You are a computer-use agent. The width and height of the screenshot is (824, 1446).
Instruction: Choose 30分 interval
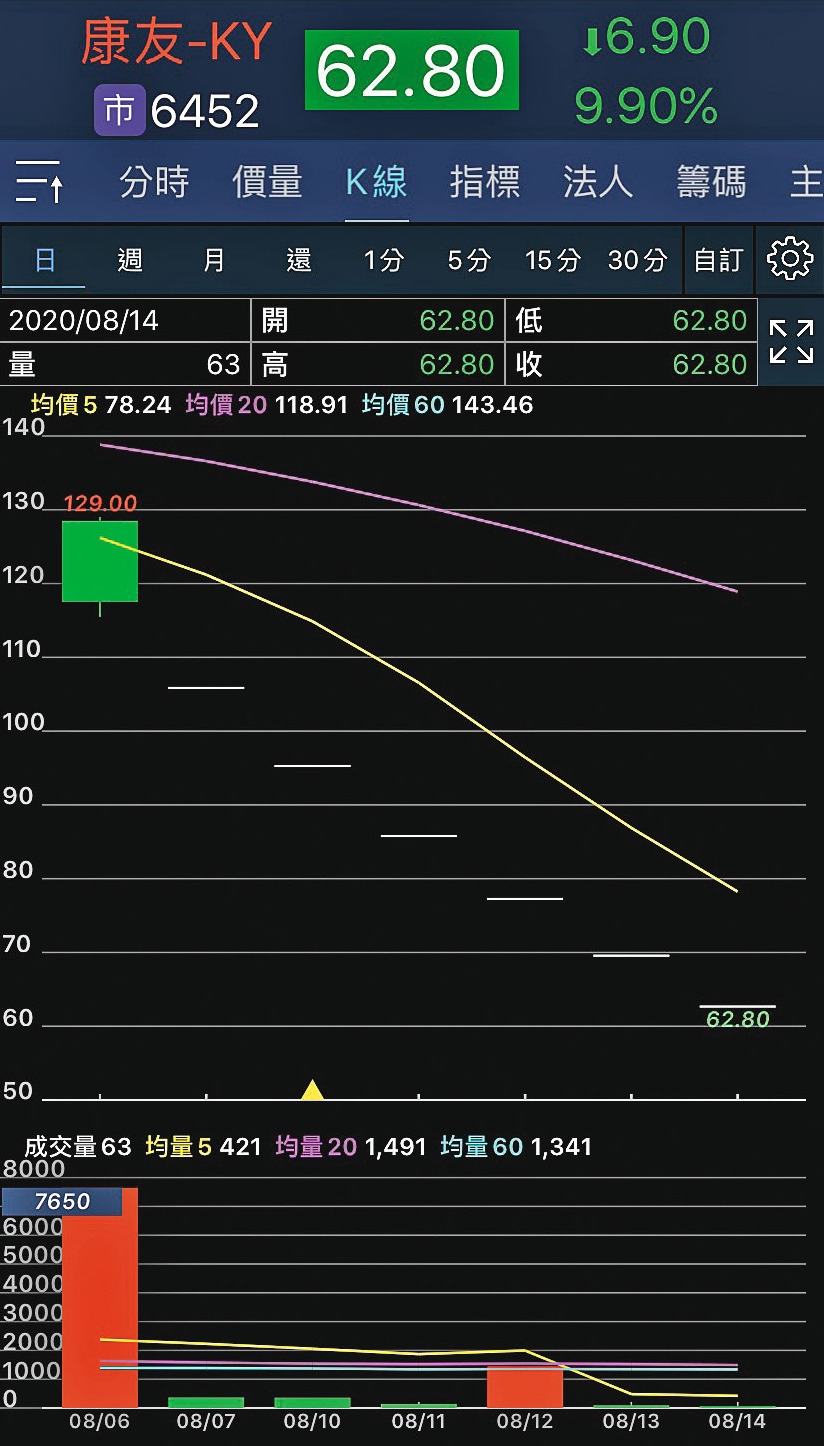(637, 261)
